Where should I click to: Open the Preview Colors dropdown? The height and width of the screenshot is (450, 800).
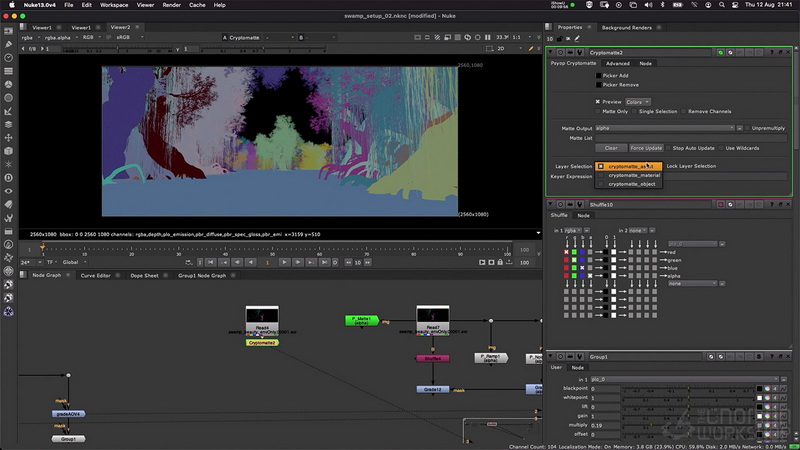point(638,102)
